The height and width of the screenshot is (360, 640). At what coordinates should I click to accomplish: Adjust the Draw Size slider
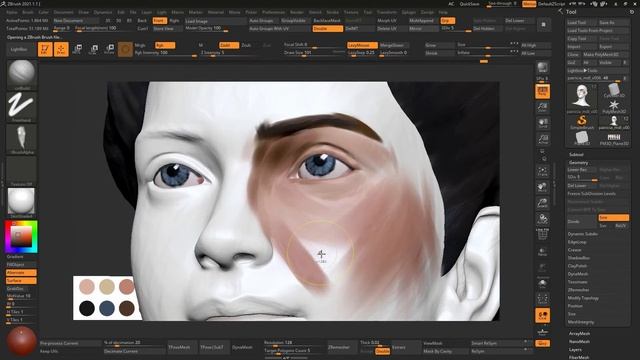click(313, 53)
